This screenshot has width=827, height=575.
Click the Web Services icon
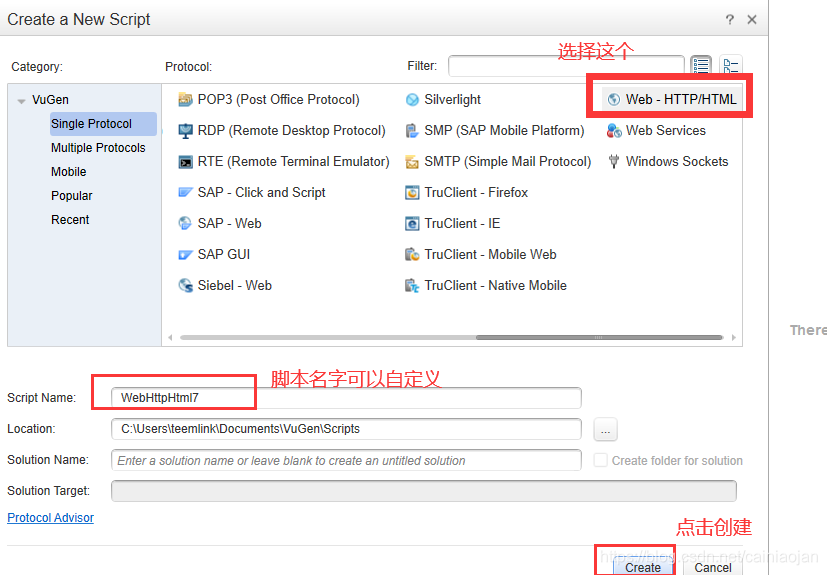tap(613, 131)
